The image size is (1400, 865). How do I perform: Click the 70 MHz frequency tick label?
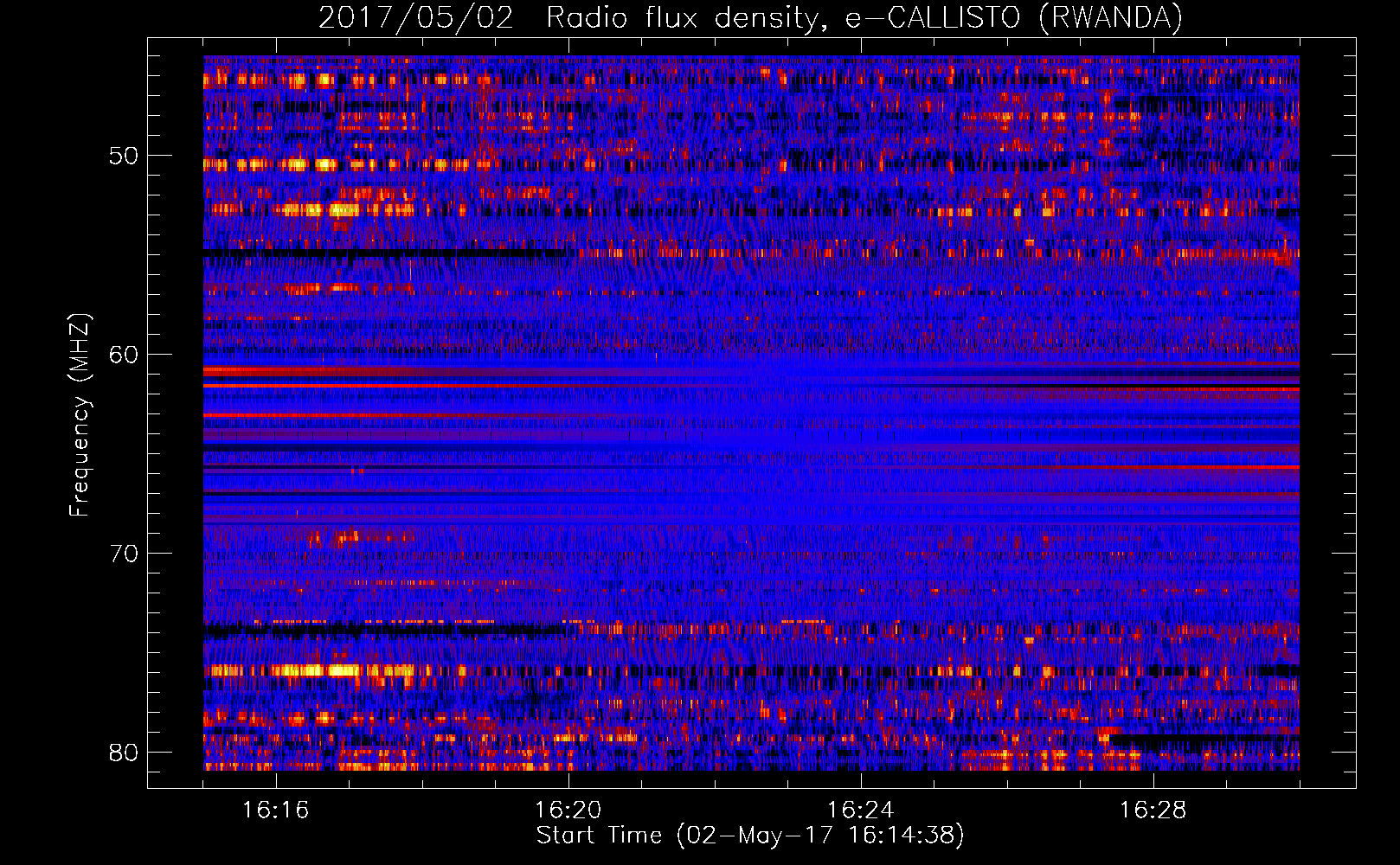(123, 554)
